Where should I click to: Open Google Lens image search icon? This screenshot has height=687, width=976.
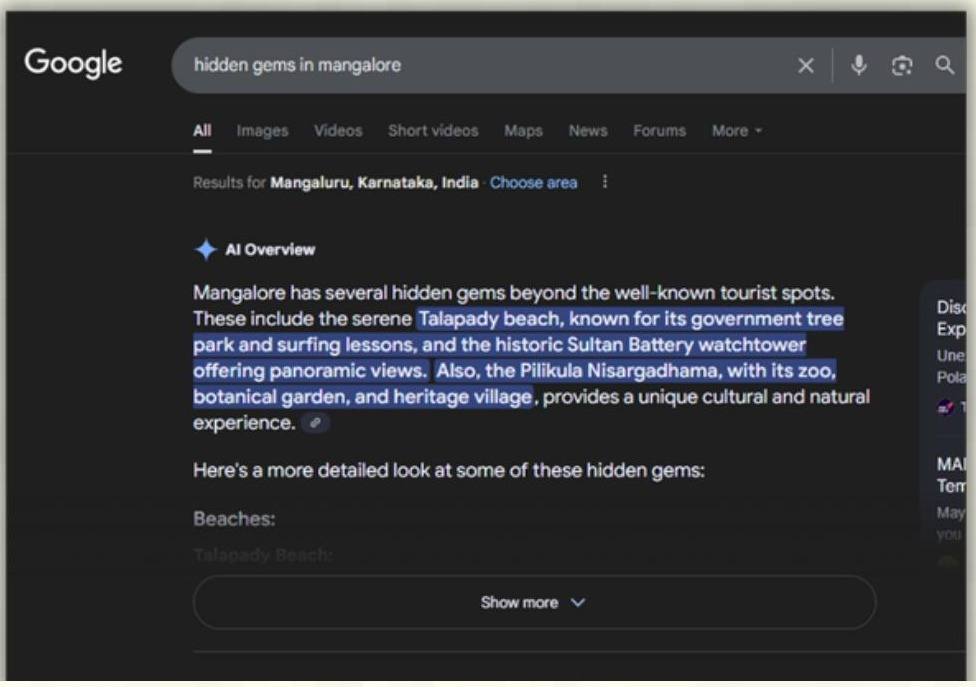pos(902,65)
